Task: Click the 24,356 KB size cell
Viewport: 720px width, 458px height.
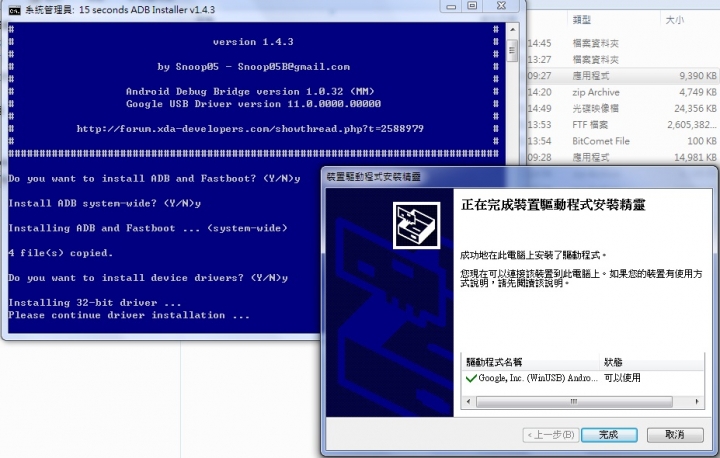Action: tap(695, 108)
